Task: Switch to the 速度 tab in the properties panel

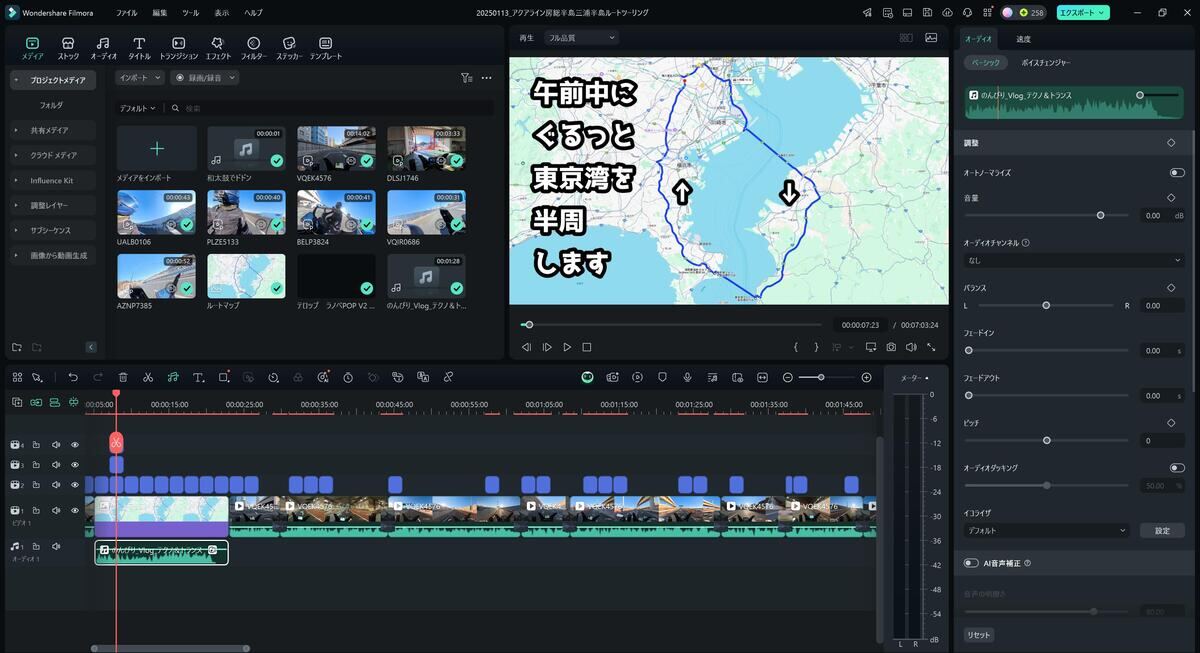Action: (1024, 39)
